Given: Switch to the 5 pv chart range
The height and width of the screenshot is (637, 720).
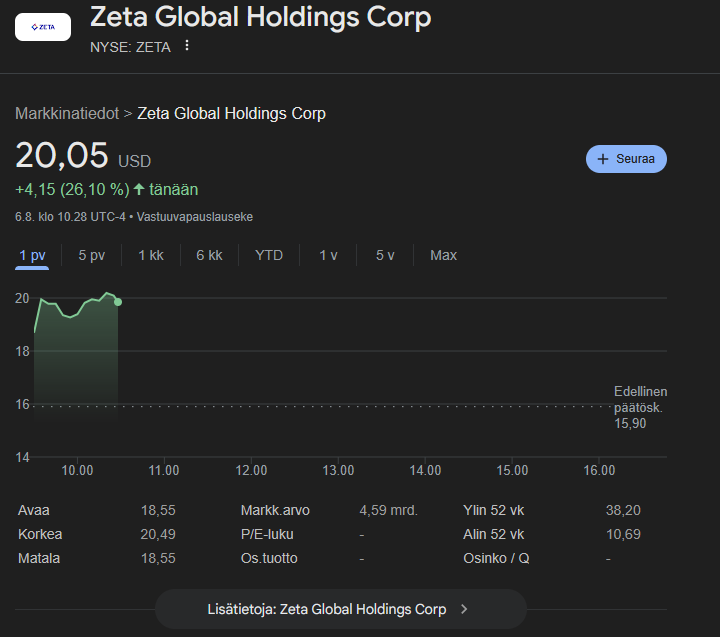Looking at the screenshot, I should click(92, 255).
